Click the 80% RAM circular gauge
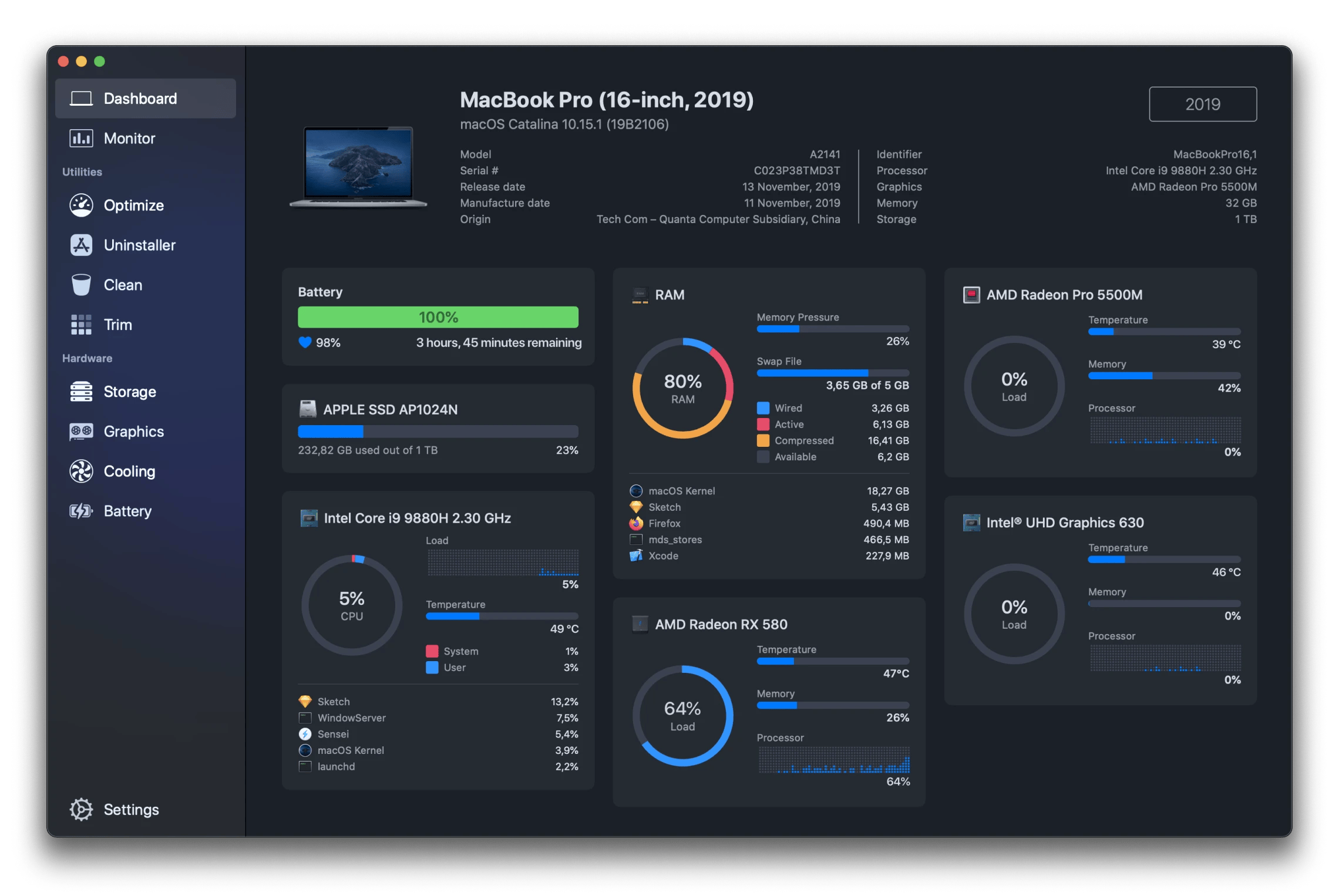The height and width of the screenshot is (896, 1339). tap(682, 388)
